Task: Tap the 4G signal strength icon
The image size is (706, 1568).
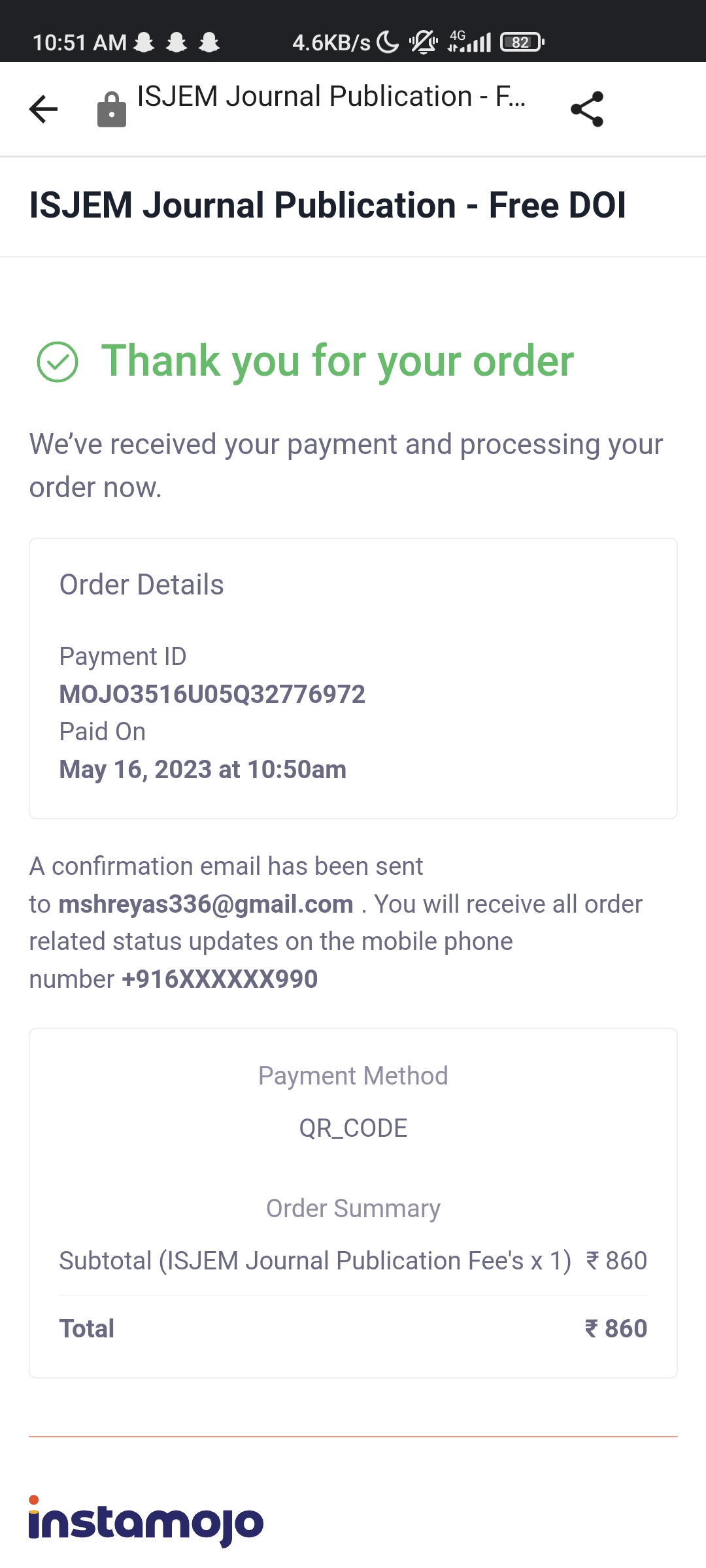Action: 469,42
